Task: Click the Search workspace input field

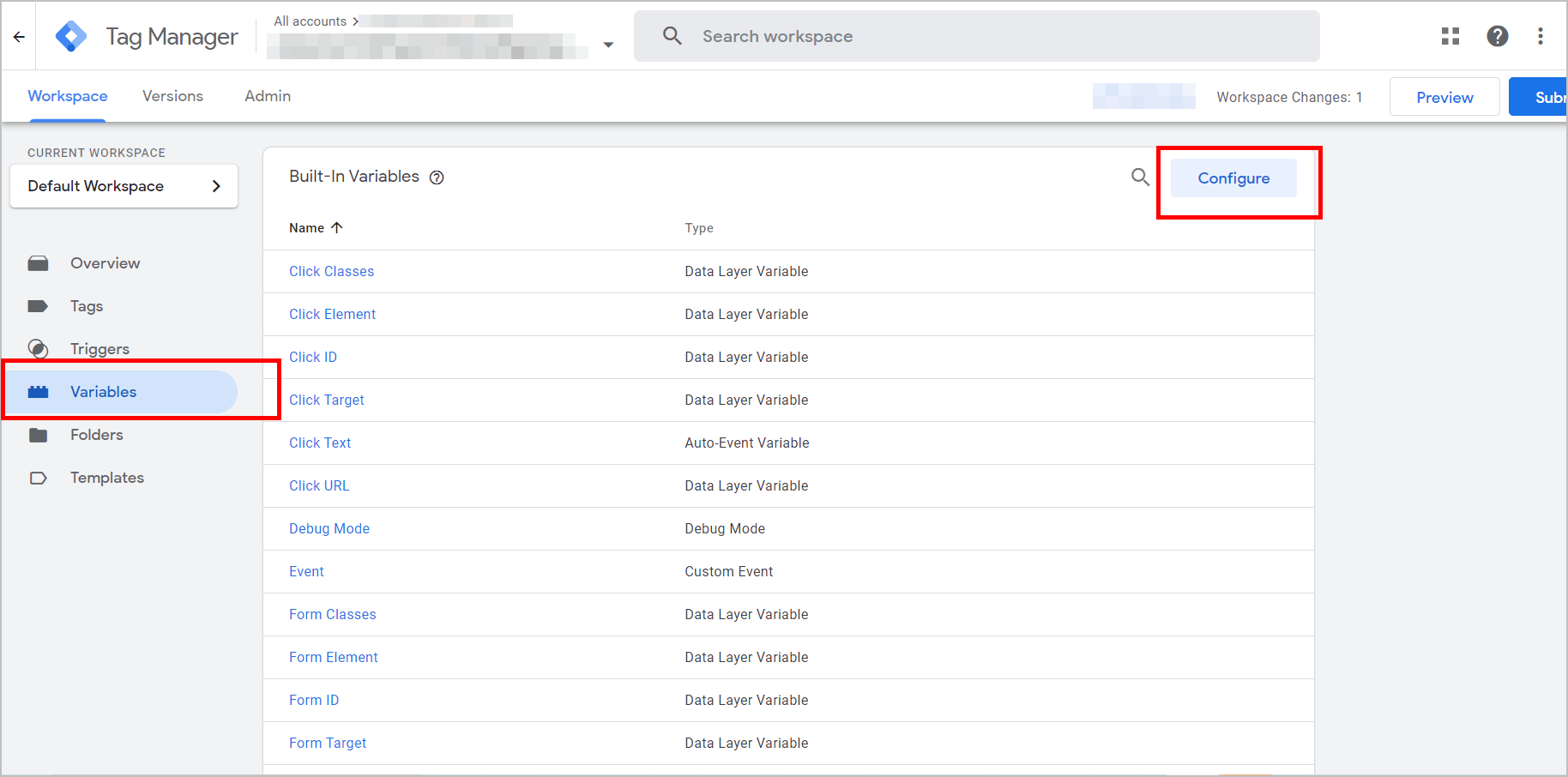Action: coord(858,36)
